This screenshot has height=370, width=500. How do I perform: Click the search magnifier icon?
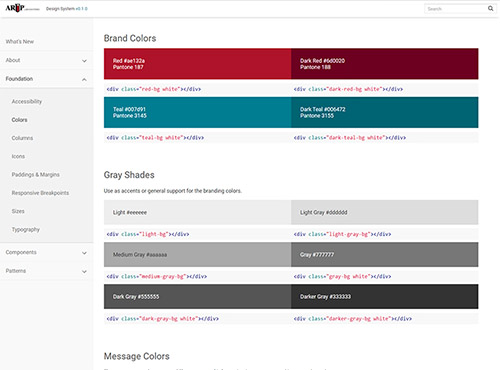490,9
